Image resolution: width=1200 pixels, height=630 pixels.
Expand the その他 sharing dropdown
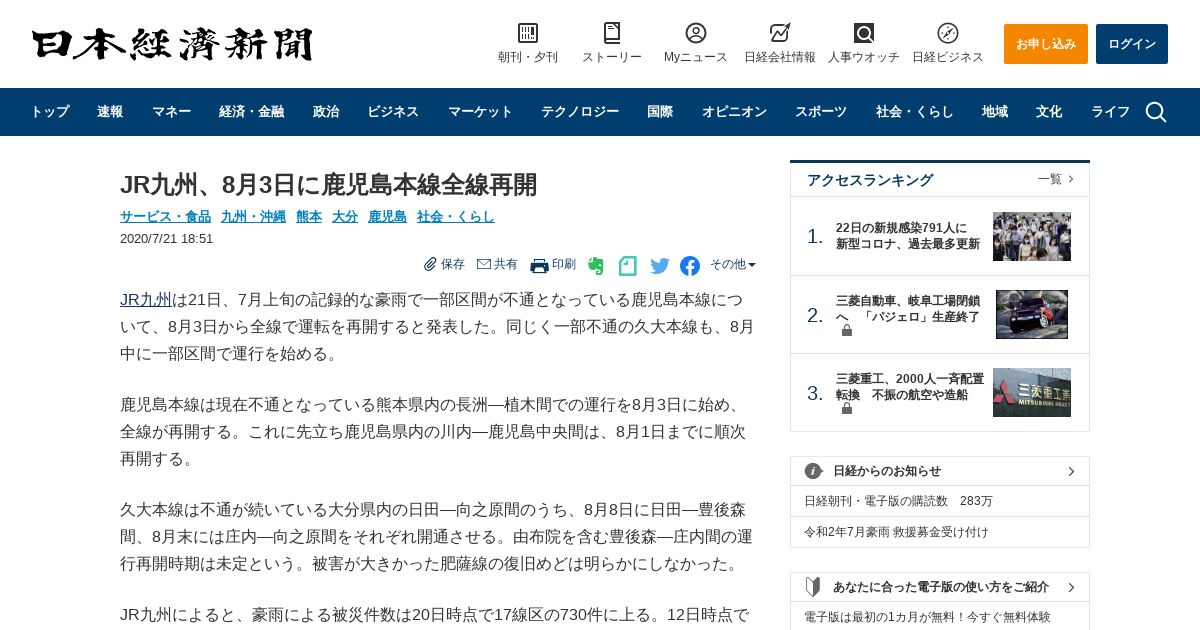(733, 265)
